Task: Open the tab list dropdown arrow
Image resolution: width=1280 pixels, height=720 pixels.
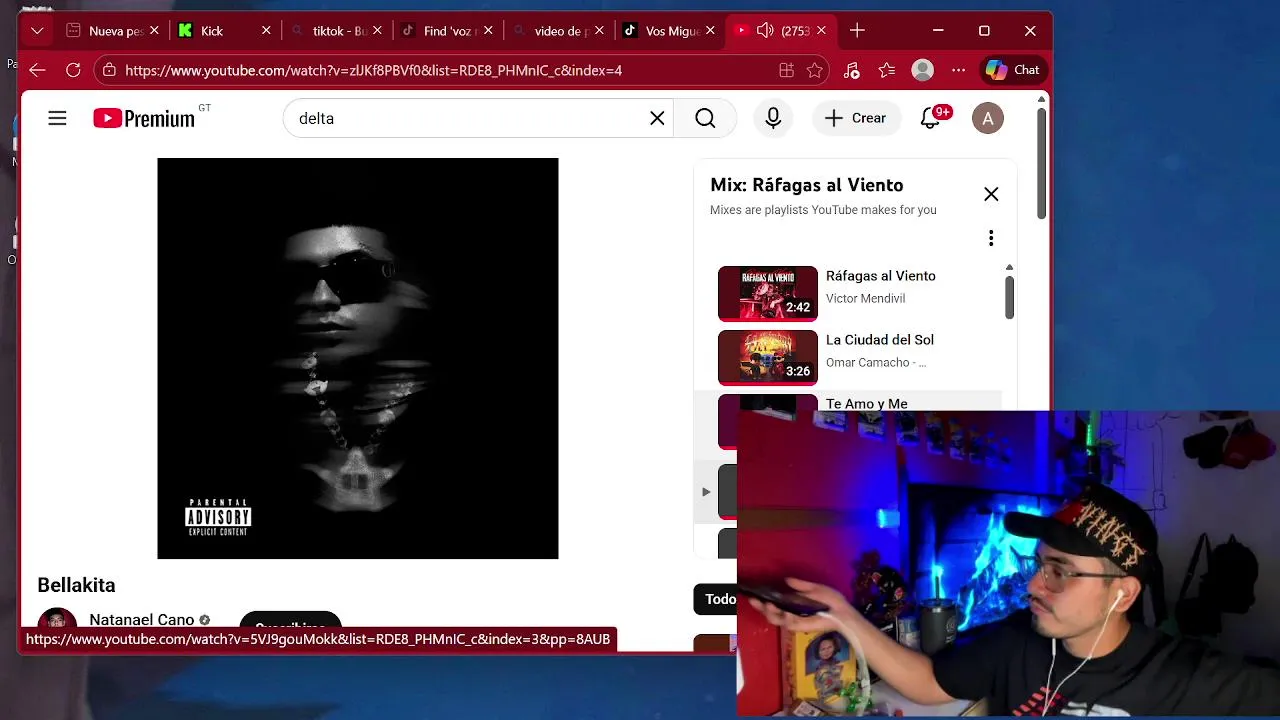Action: 37,31
